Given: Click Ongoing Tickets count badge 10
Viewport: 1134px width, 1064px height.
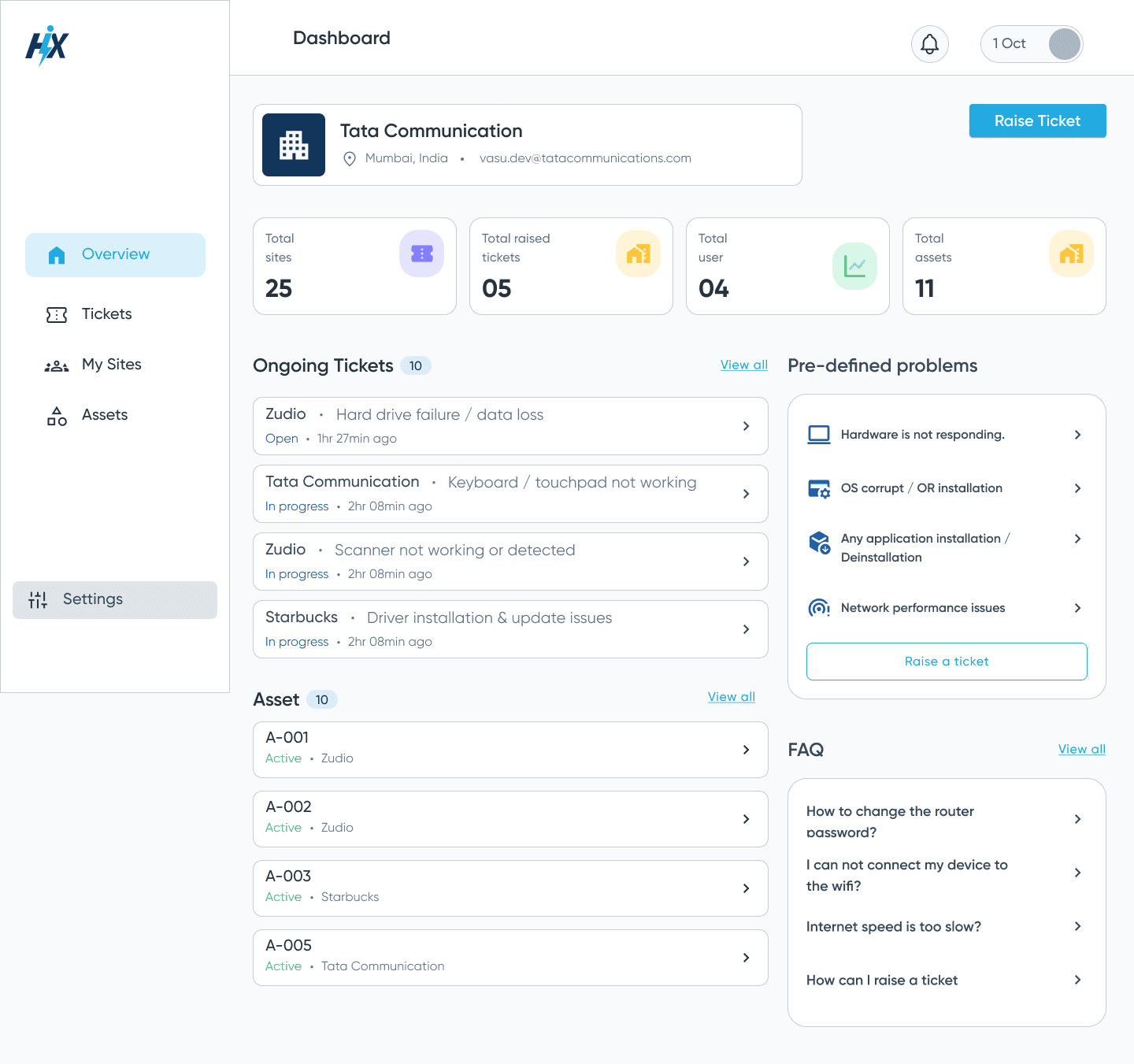Looking at the screenshot, I should pos(416,365).
